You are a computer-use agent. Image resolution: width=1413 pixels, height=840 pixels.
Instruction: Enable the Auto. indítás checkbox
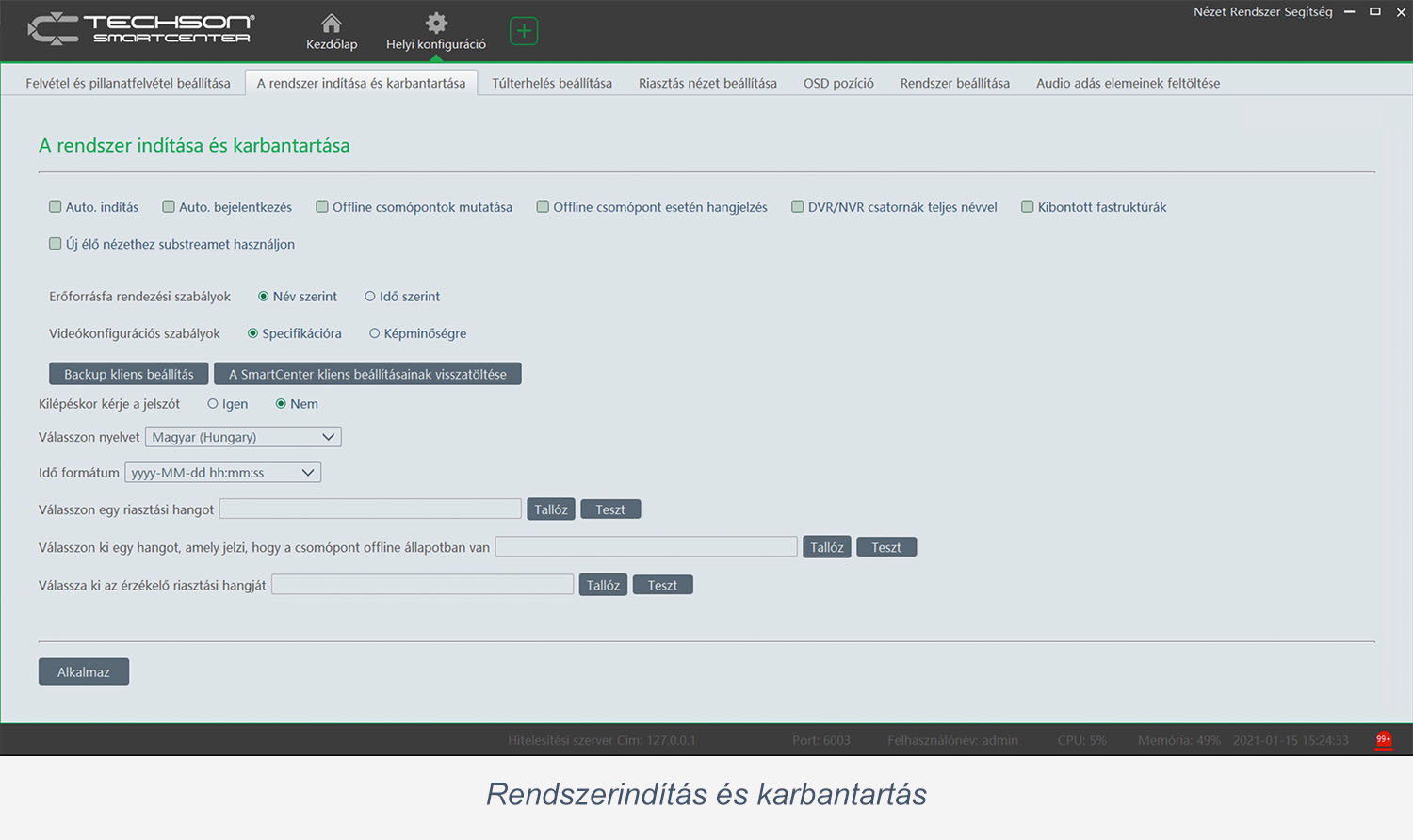pyautogui.click(x=55, y=206)
